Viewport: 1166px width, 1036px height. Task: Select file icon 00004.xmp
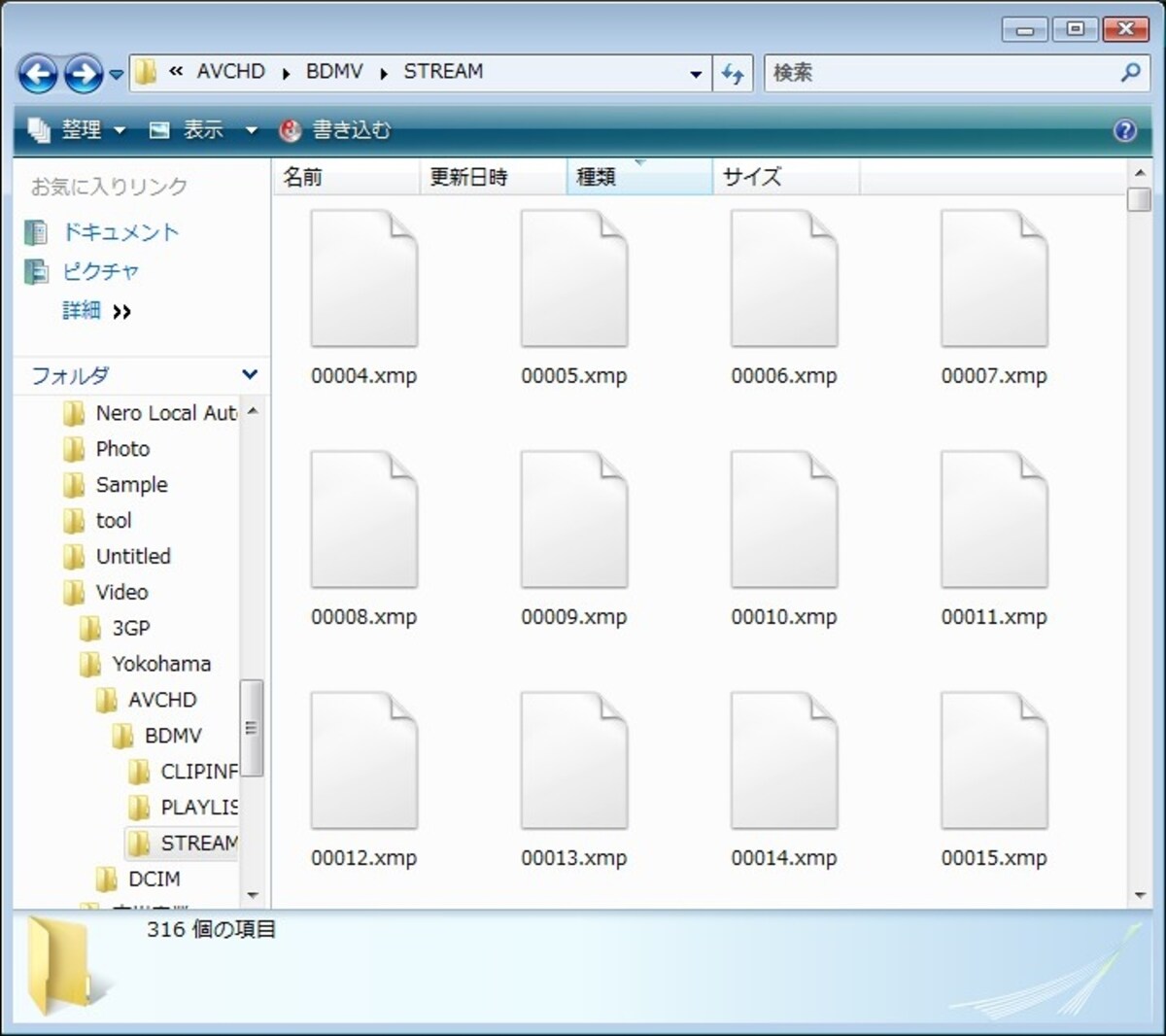364,279
